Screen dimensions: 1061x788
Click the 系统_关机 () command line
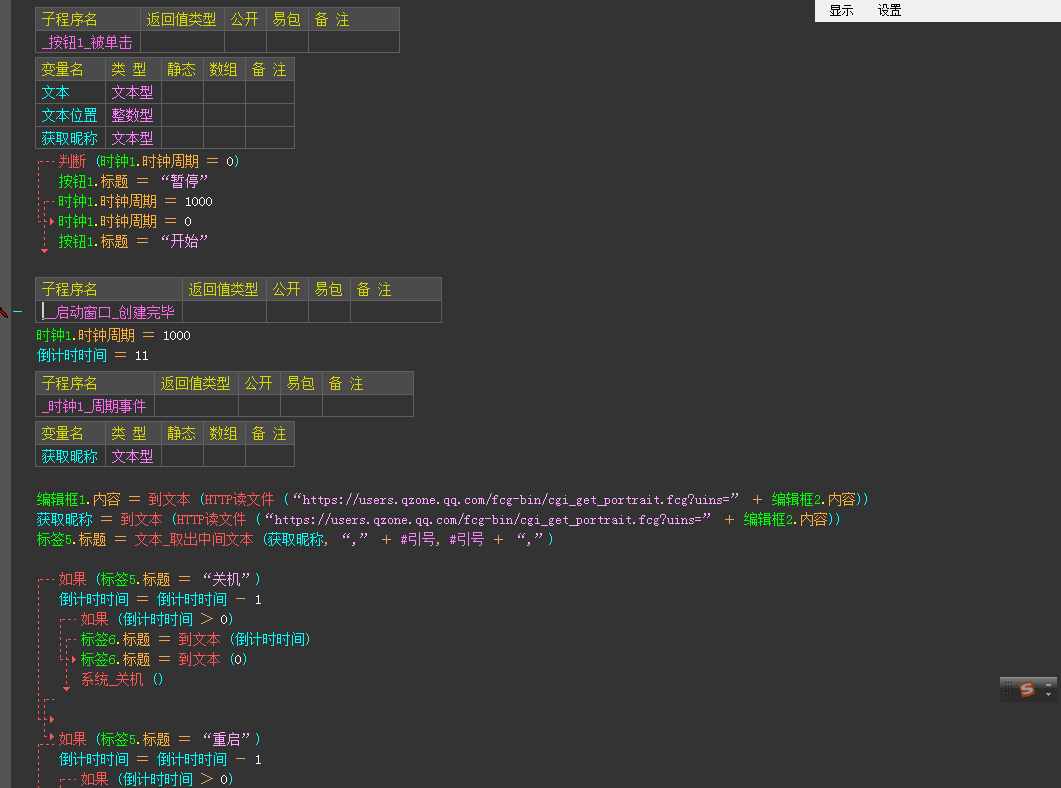click(x=122, y=679)
